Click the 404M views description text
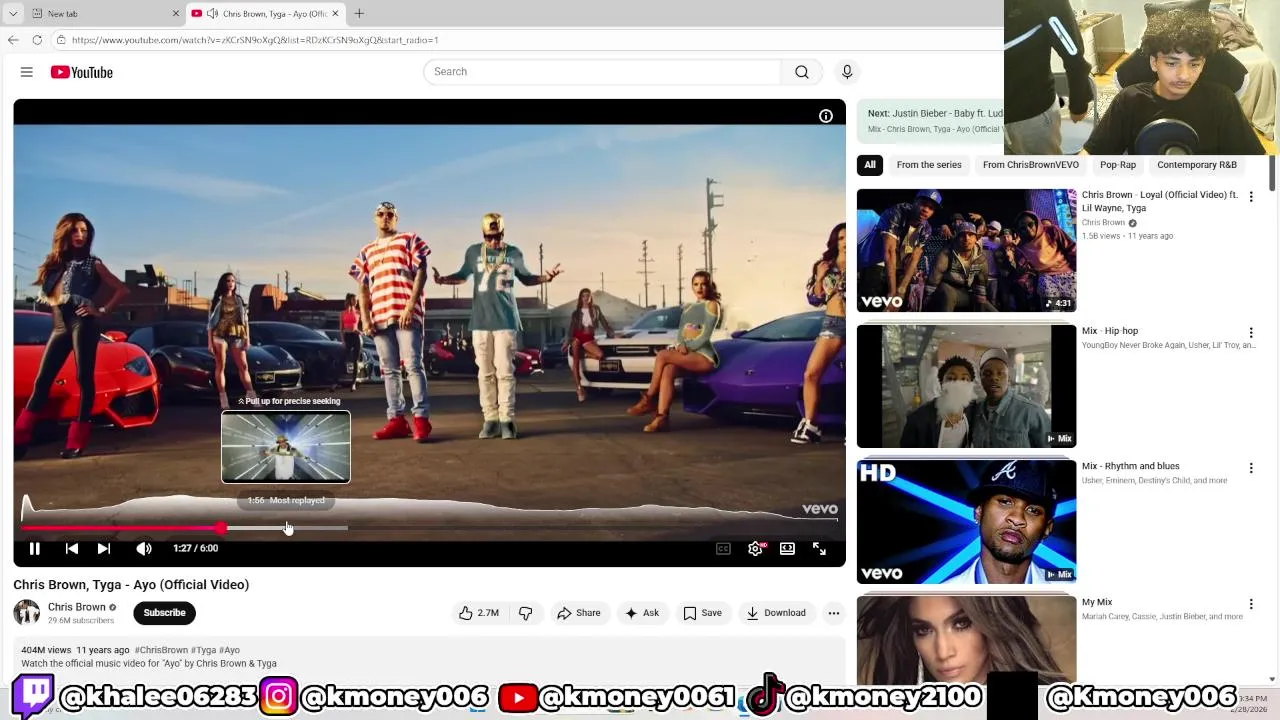This screenshot has width=1280, height=720. 45,650
